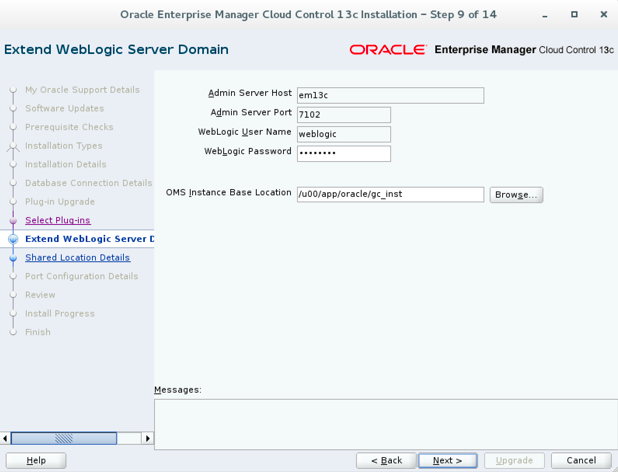
Task: Click the OMS Instance Base Location field
Action: pos(390,194)
